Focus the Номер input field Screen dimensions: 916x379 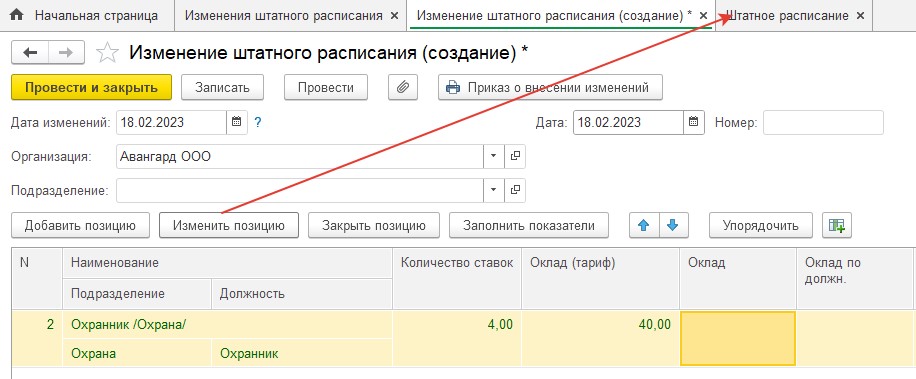(823, 123)
